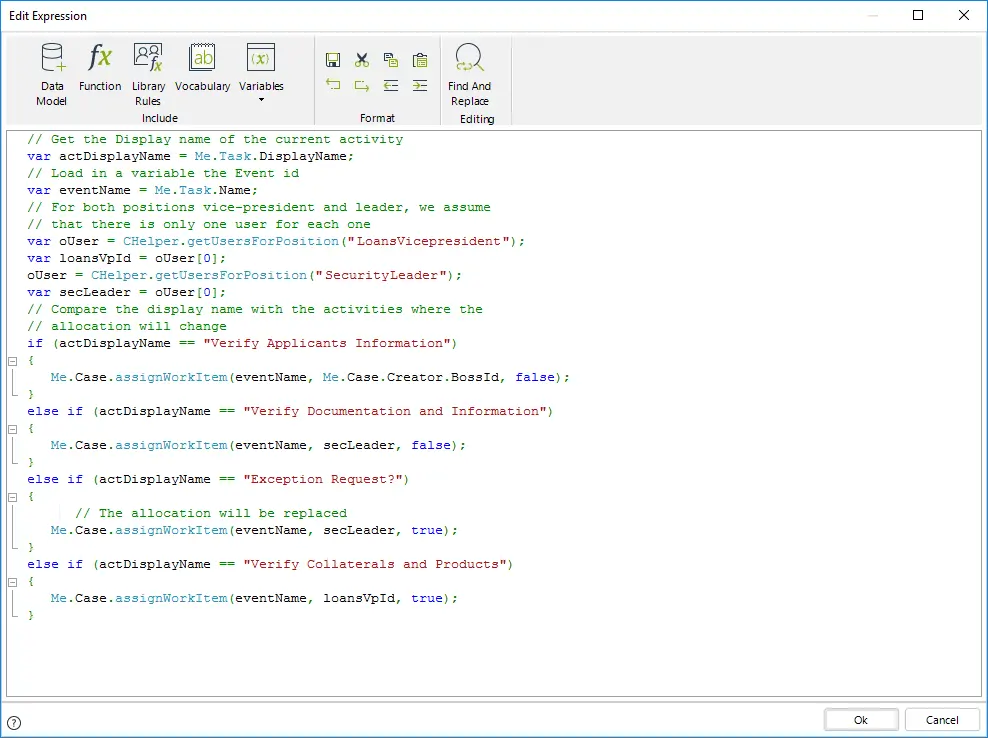Click the "Verify Applicants Information" string

point(327,343)
